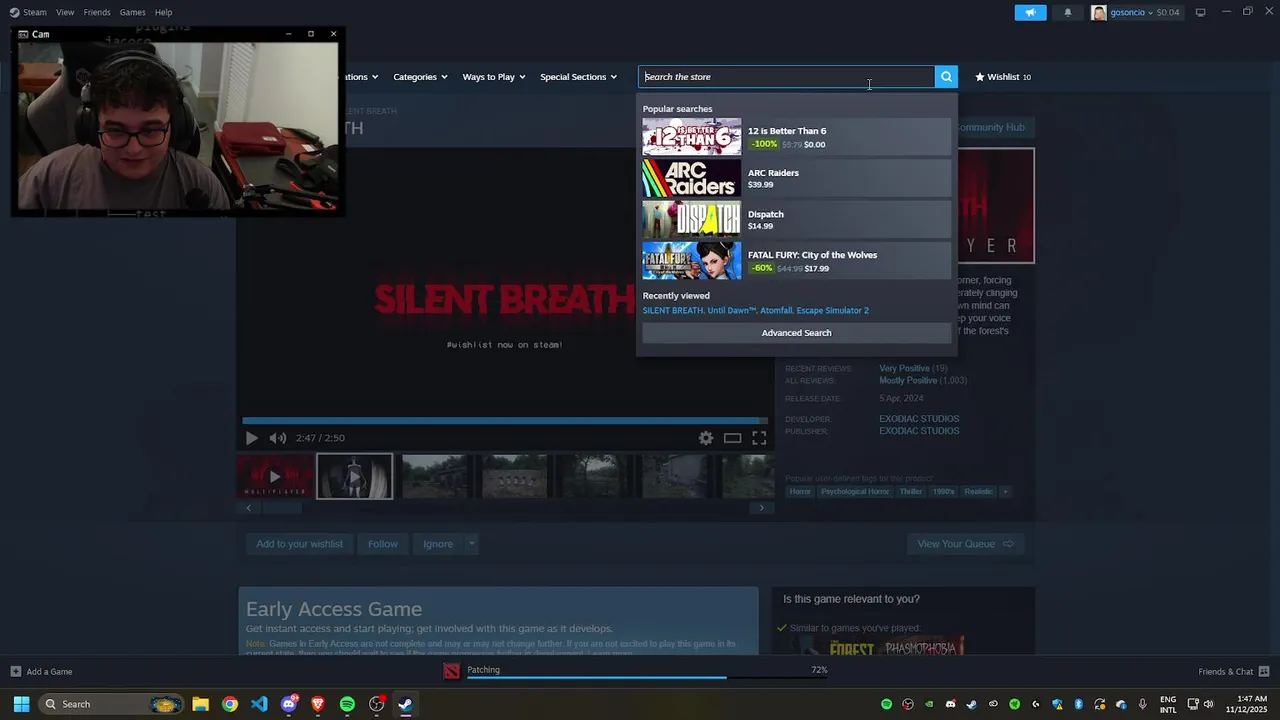
Task: Open the View menu
Action: click(65, 12)
